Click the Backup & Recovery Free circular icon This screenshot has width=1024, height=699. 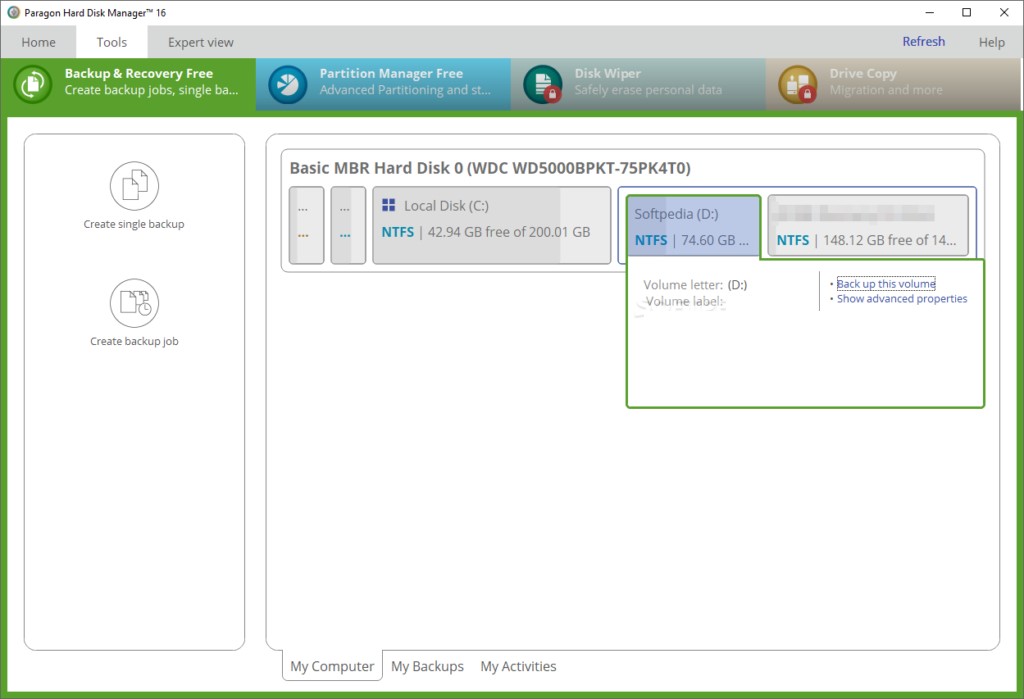coord(33,84)
